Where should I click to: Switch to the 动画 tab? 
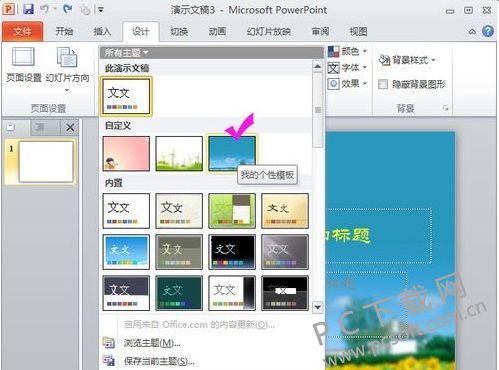[217, 32]
